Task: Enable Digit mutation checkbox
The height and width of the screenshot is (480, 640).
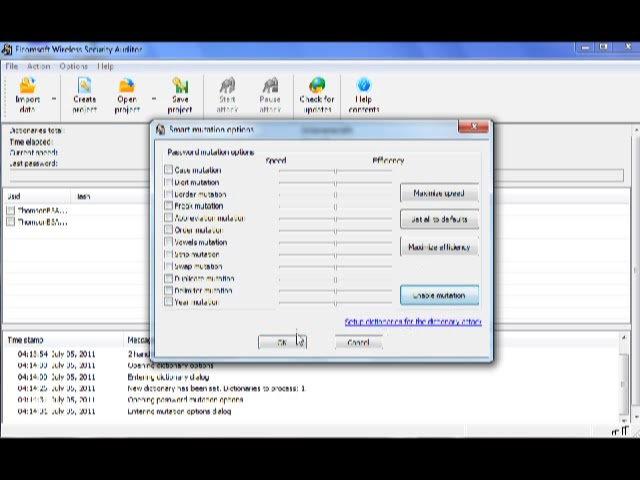Action: (x=169, y=182)
